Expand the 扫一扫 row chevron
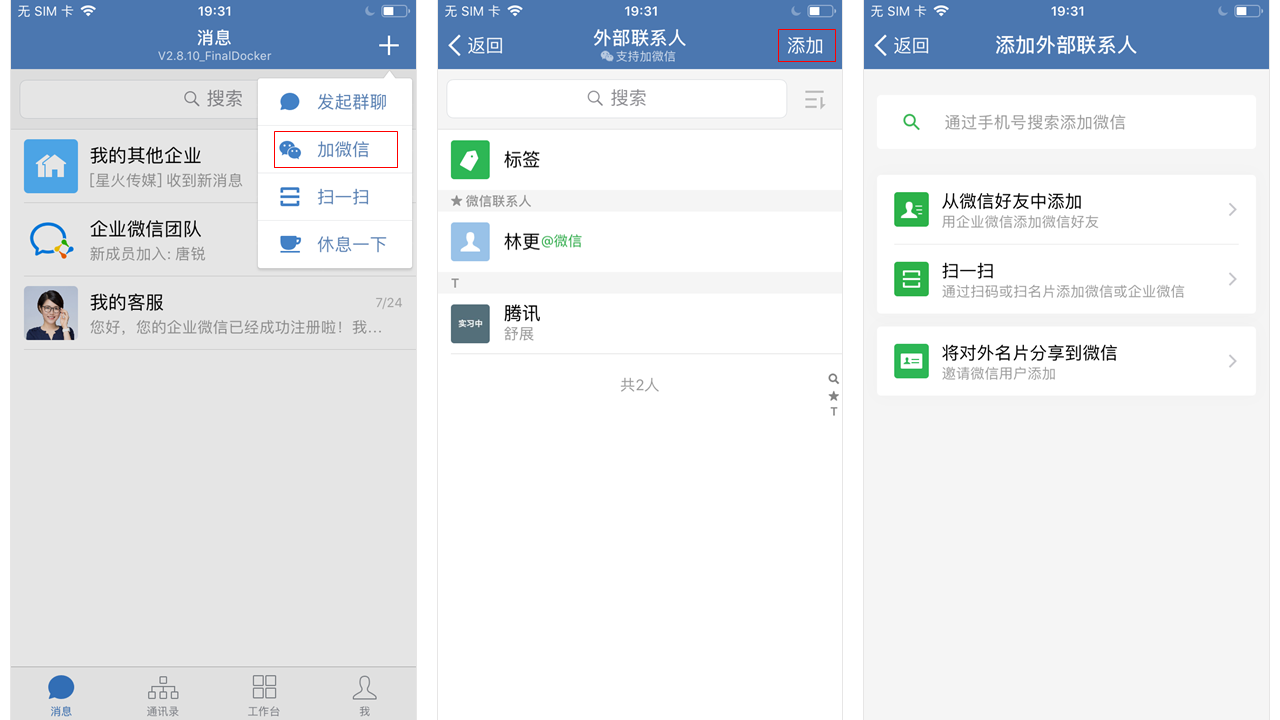 point(1232,279)
